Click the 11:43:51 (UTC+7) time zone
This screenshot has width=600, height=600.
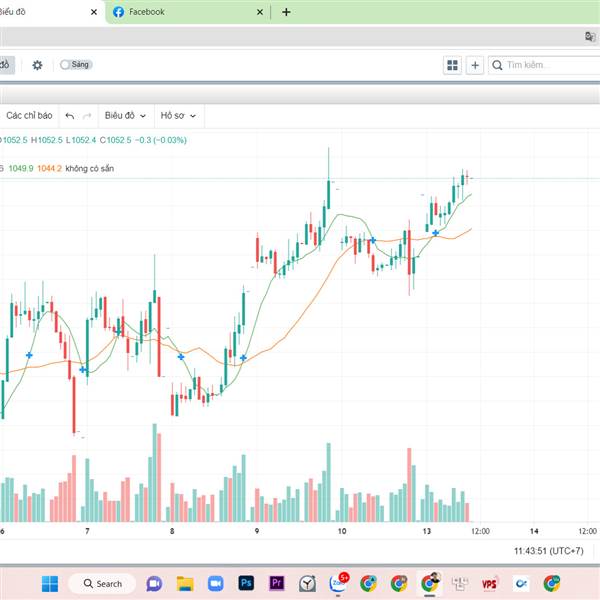click(x=549, y=551)
